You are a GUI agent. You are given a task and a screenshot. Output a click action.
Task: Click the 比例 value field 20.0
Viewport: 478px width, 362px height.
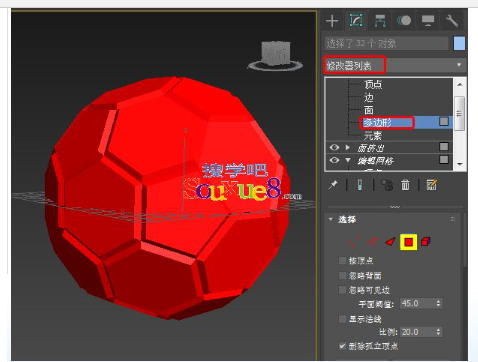coord(417,332)
